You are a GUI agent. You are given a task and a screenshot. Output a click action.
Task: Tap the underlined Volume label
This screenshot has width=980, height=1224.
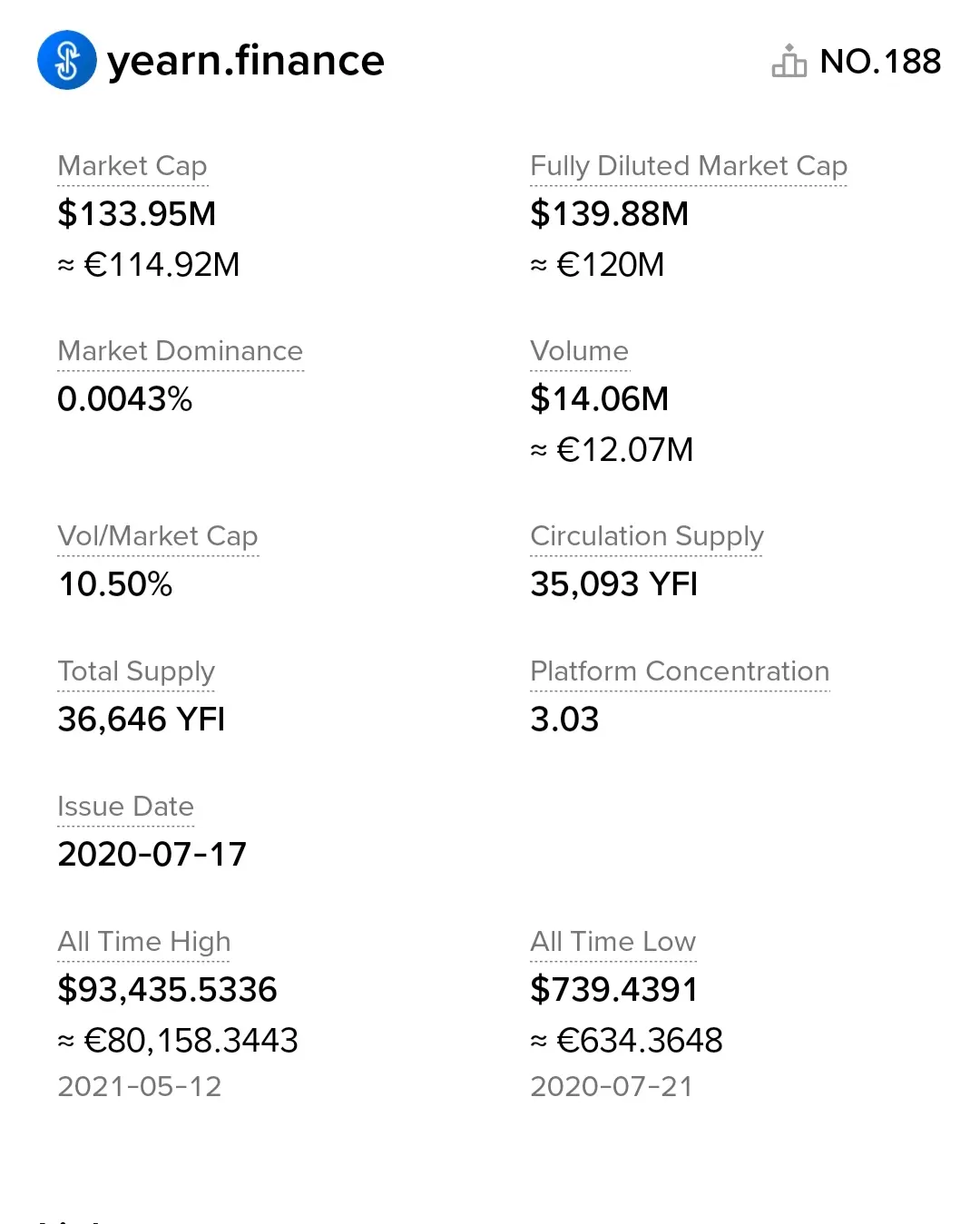pos(579,351)
